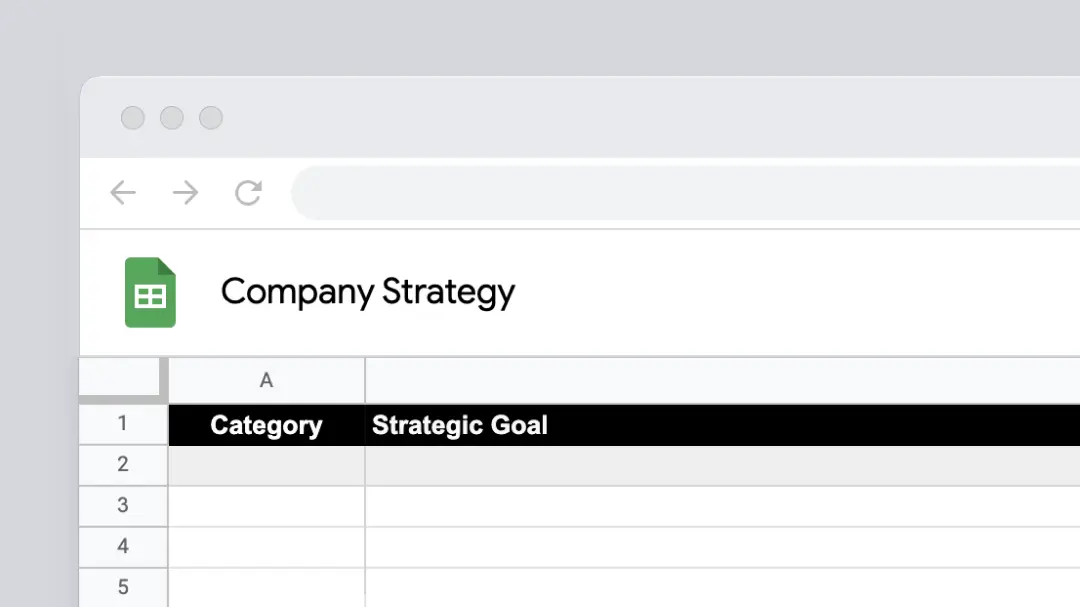Select the empty cell below Strategic Goal
Viewport: 1080px width, 607px height.
coord(723,466)
